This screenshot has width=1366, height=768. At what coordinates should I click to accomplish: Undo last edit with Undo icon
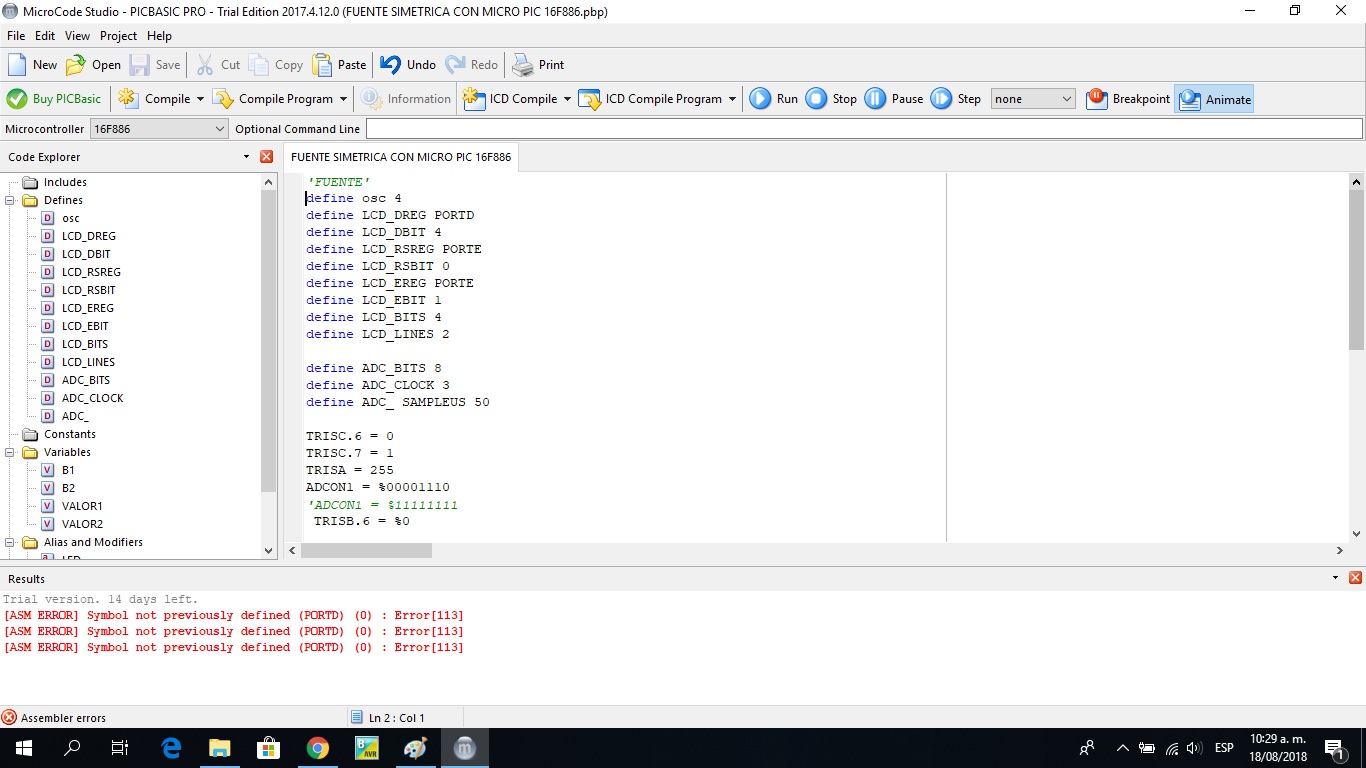390,65
